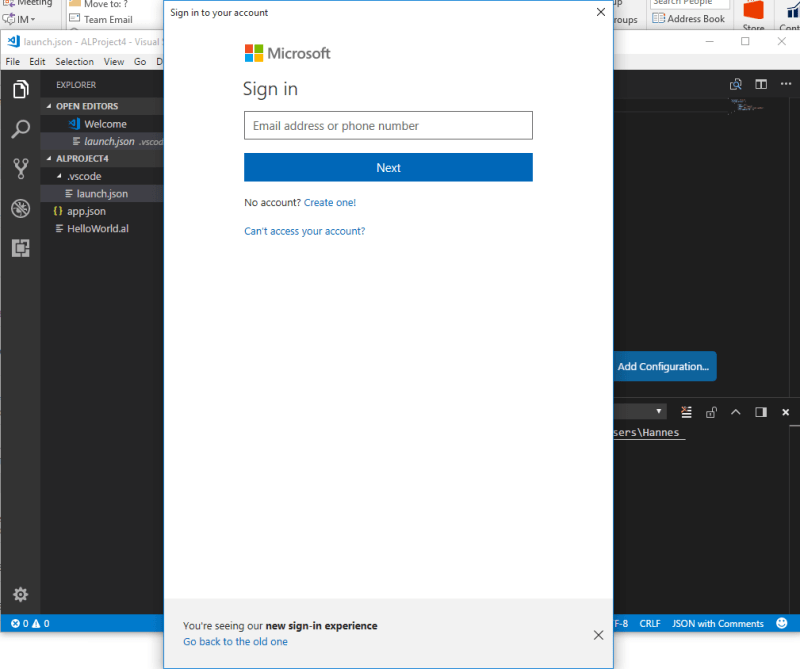The image size is (800, 669).
Task: Open HelloWorld.al in explorer
Action: click(x=102, y=229)
